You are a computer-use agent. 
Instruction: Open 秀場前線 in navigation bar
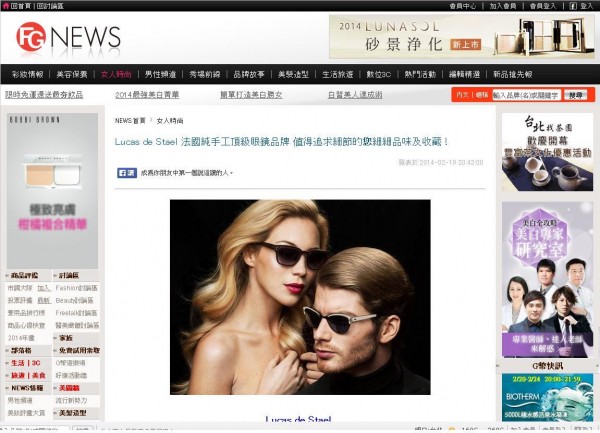pyautogui.click(x=205, y=74)
